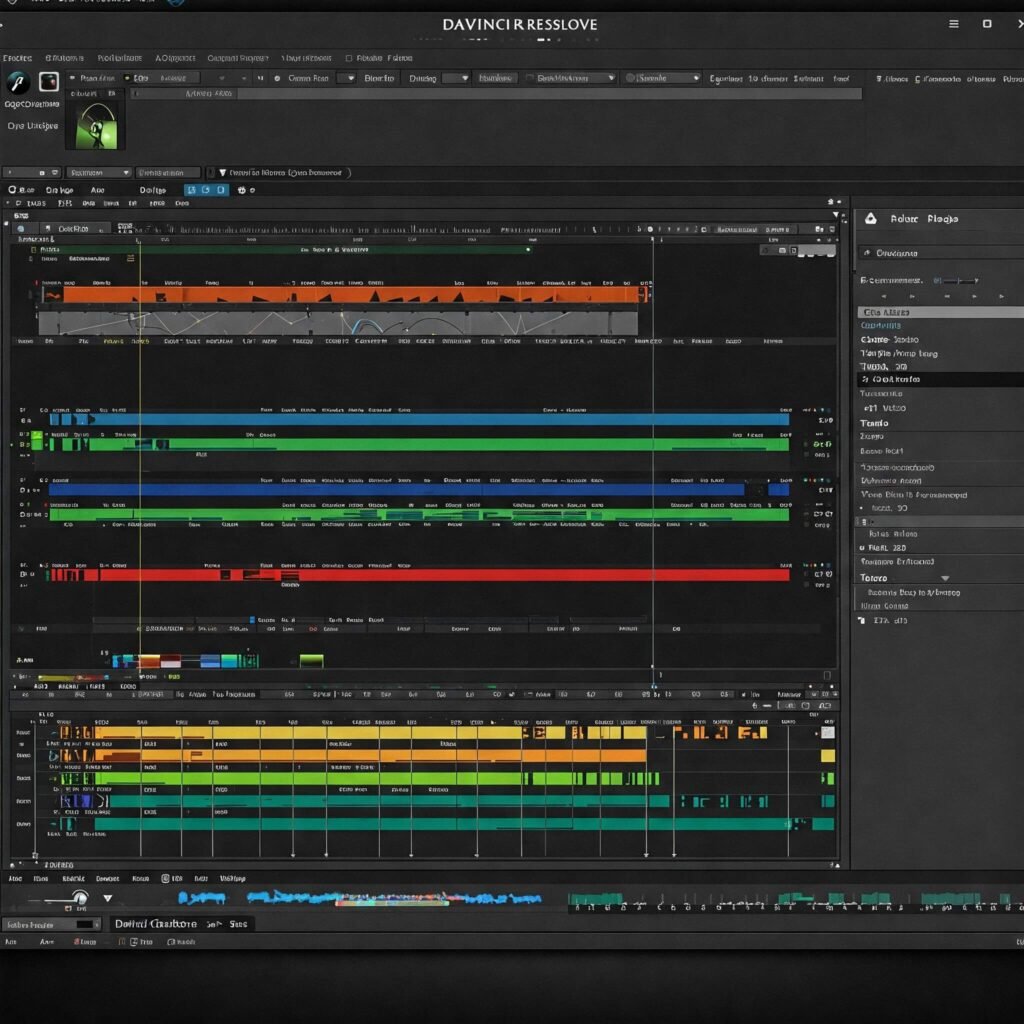
Task: Click the round zoom icon left of timeline ruler
Action: coord(21,229)
